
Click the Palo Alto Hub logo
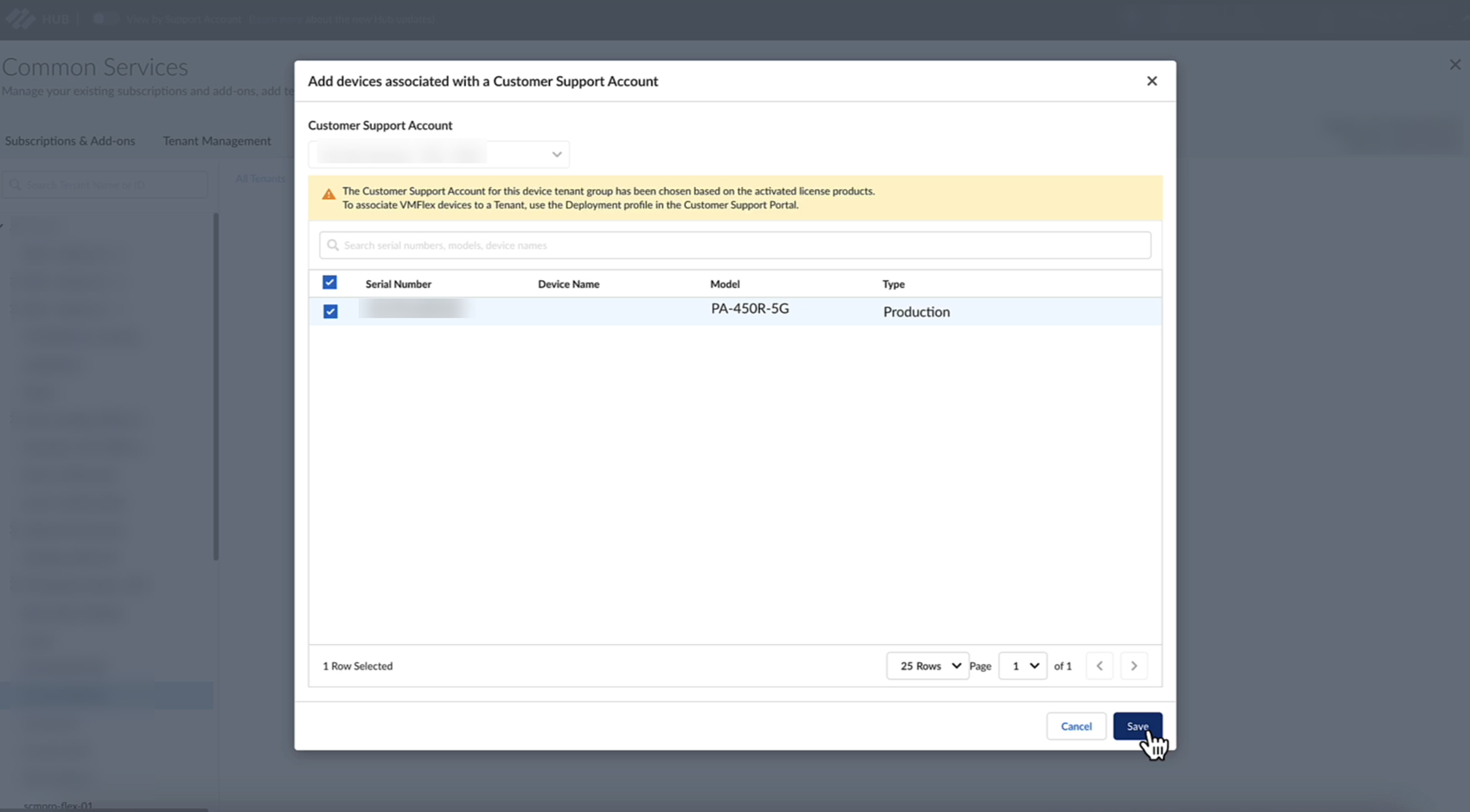tap(20, 18)
